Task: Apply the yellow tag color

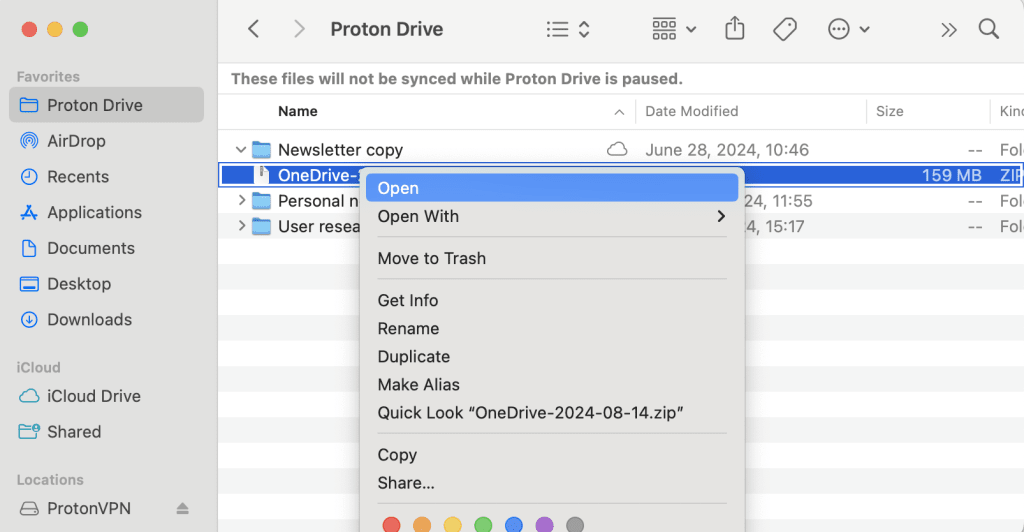Action: (x=453, y=524)
